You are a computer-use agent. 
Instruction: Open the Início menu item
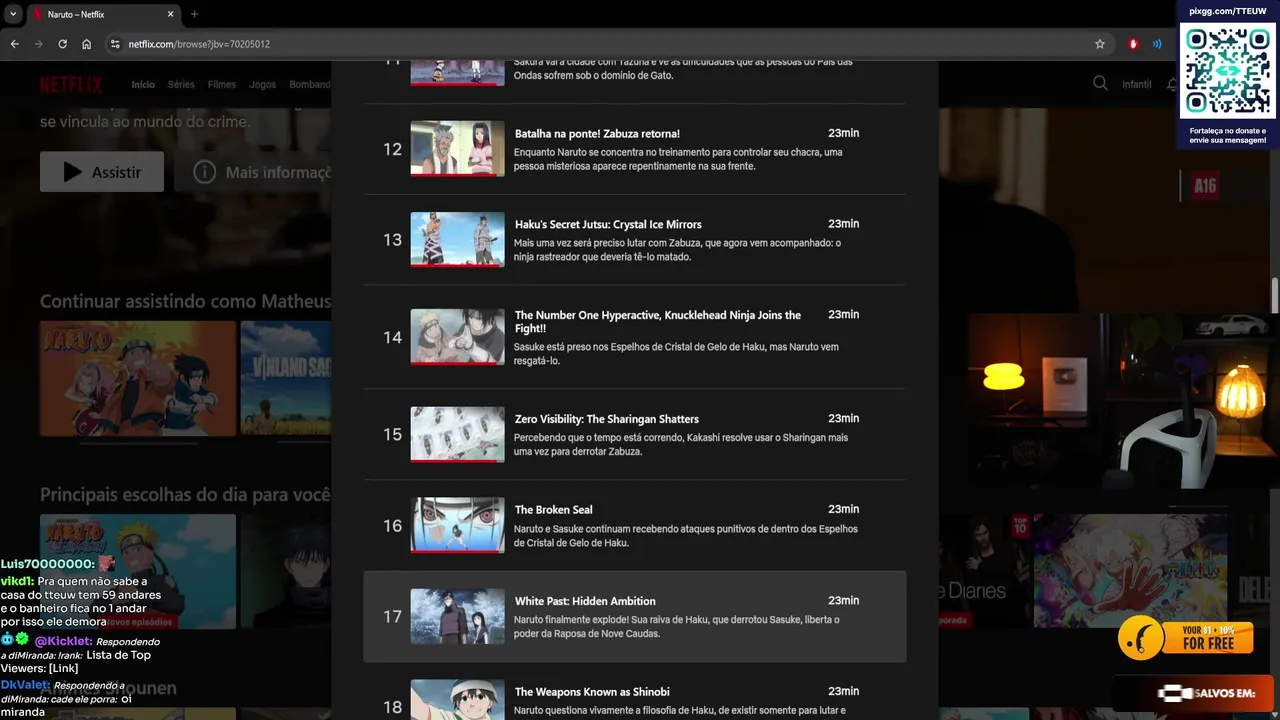coord(143,85)
